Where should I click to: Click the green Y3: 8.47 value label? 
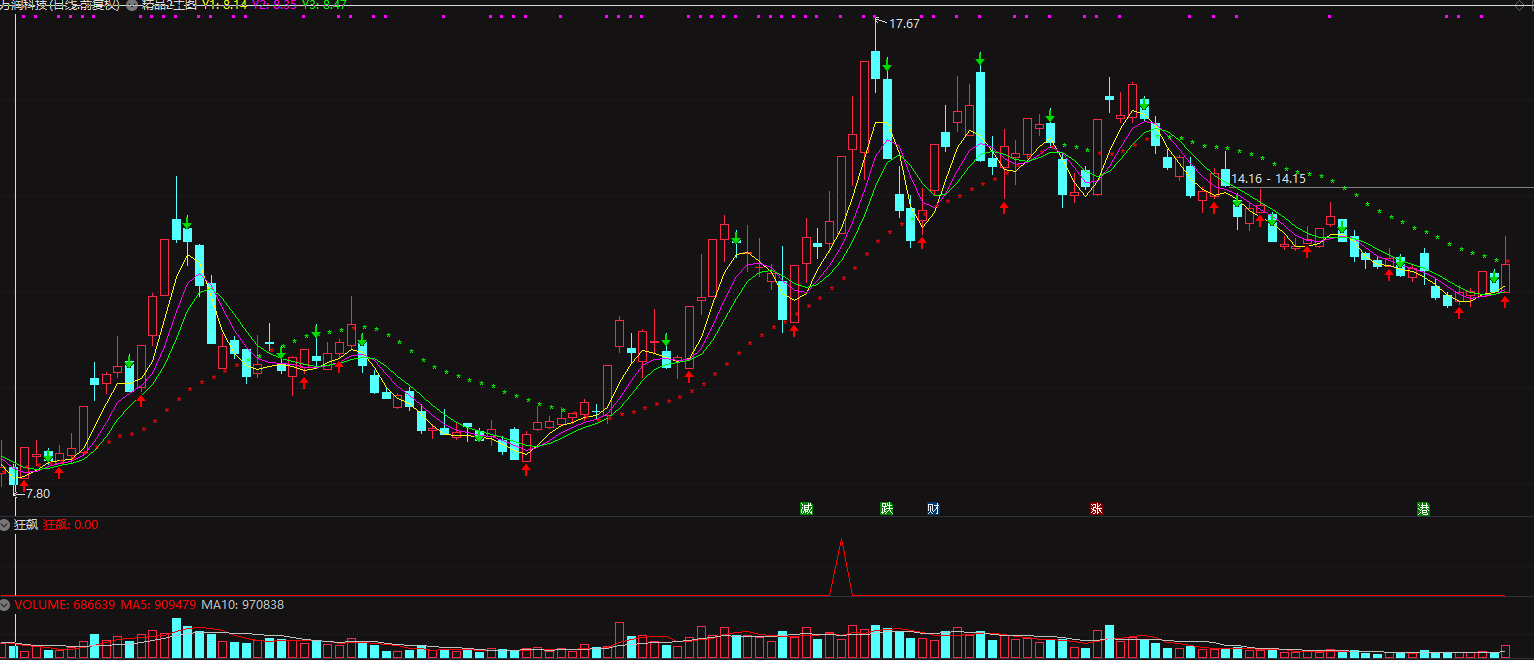(324, 5)
